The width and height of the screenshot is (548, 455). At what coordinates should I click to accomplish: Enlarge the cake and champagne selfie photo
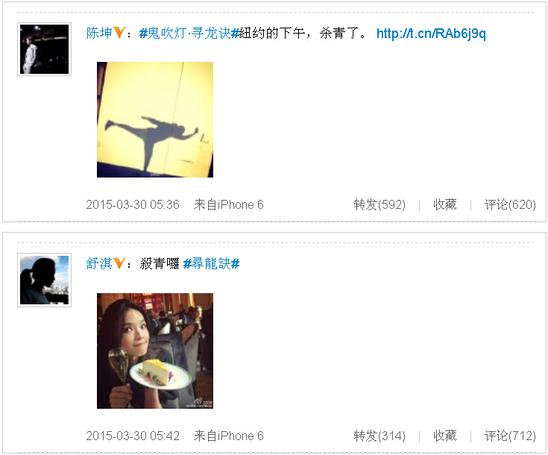155,351
